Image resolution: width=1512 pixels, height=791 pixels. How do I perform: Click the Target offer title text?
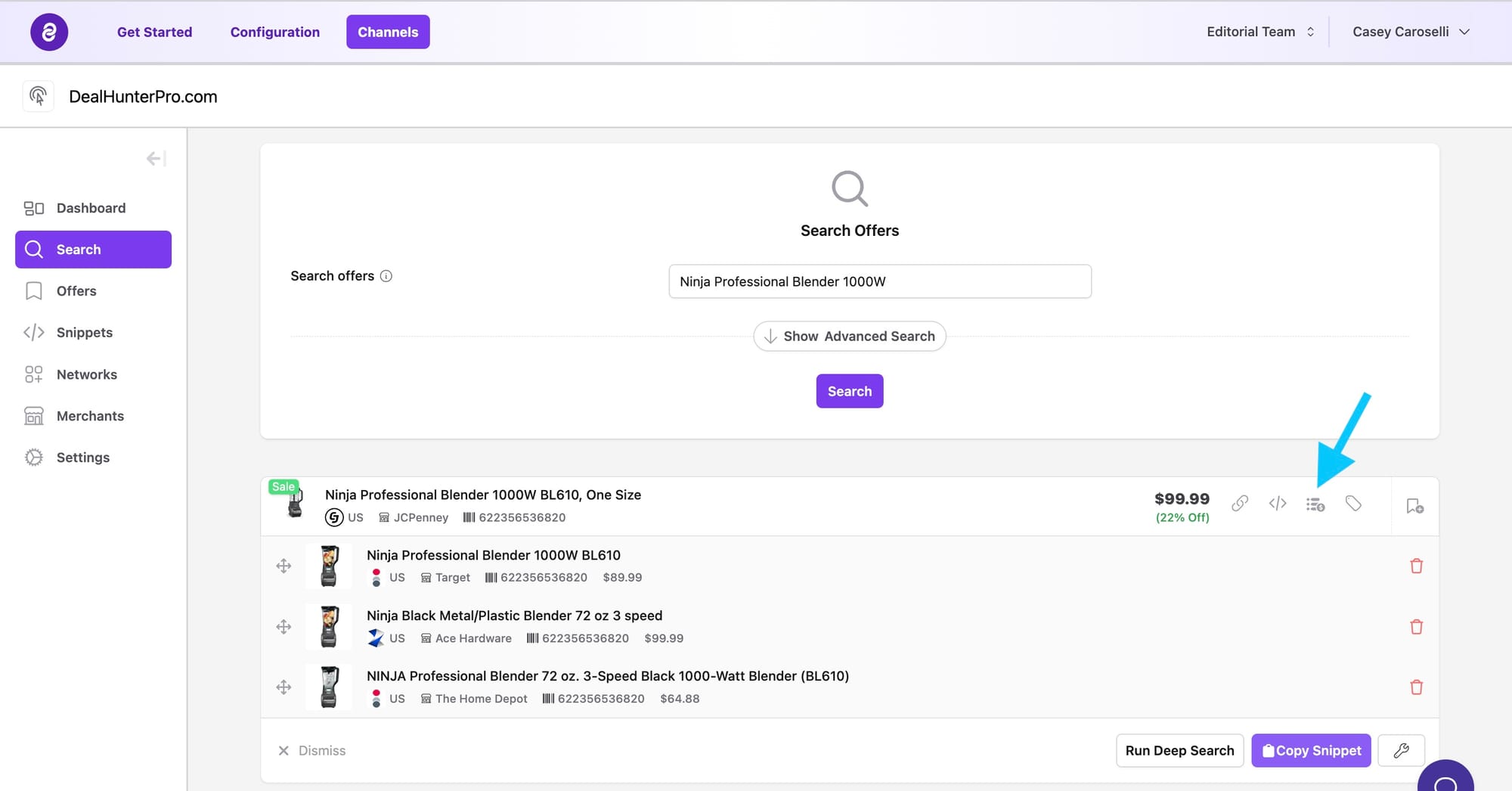494,555
